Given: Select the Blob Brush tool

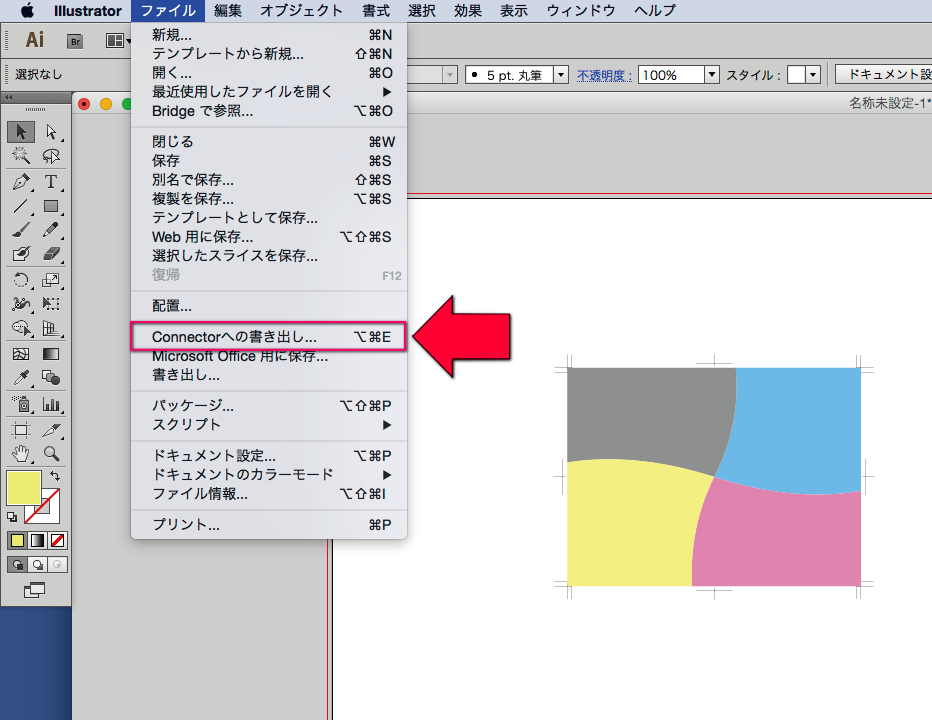Looking at the screenshot, I should 21,254.
